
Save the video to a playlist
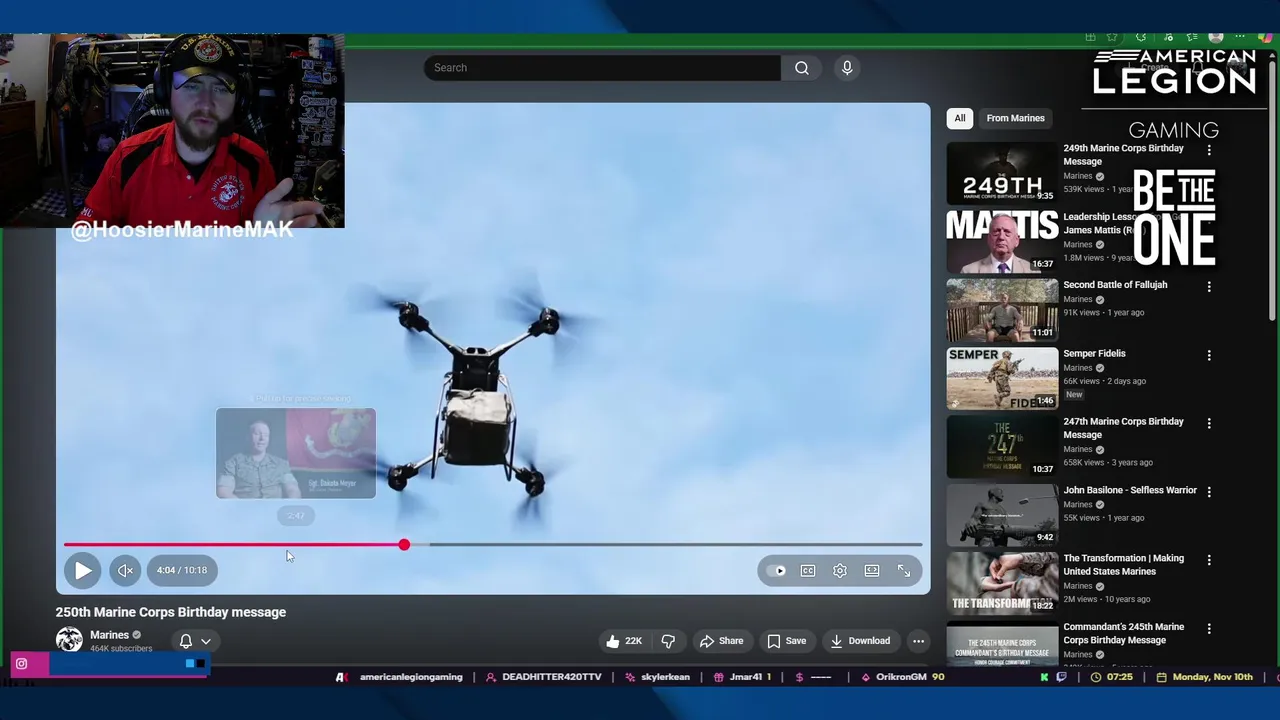coord(786,641)
